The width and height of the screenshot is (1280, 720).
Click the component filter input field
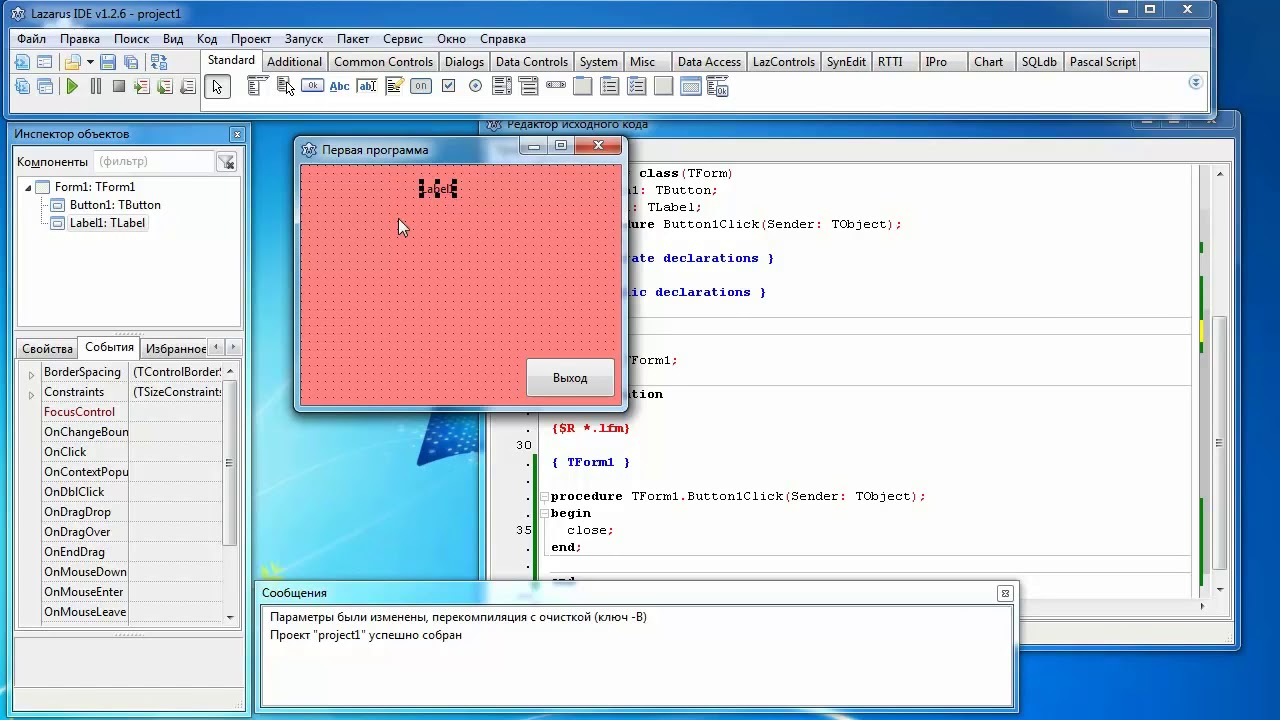click(154, 162)
